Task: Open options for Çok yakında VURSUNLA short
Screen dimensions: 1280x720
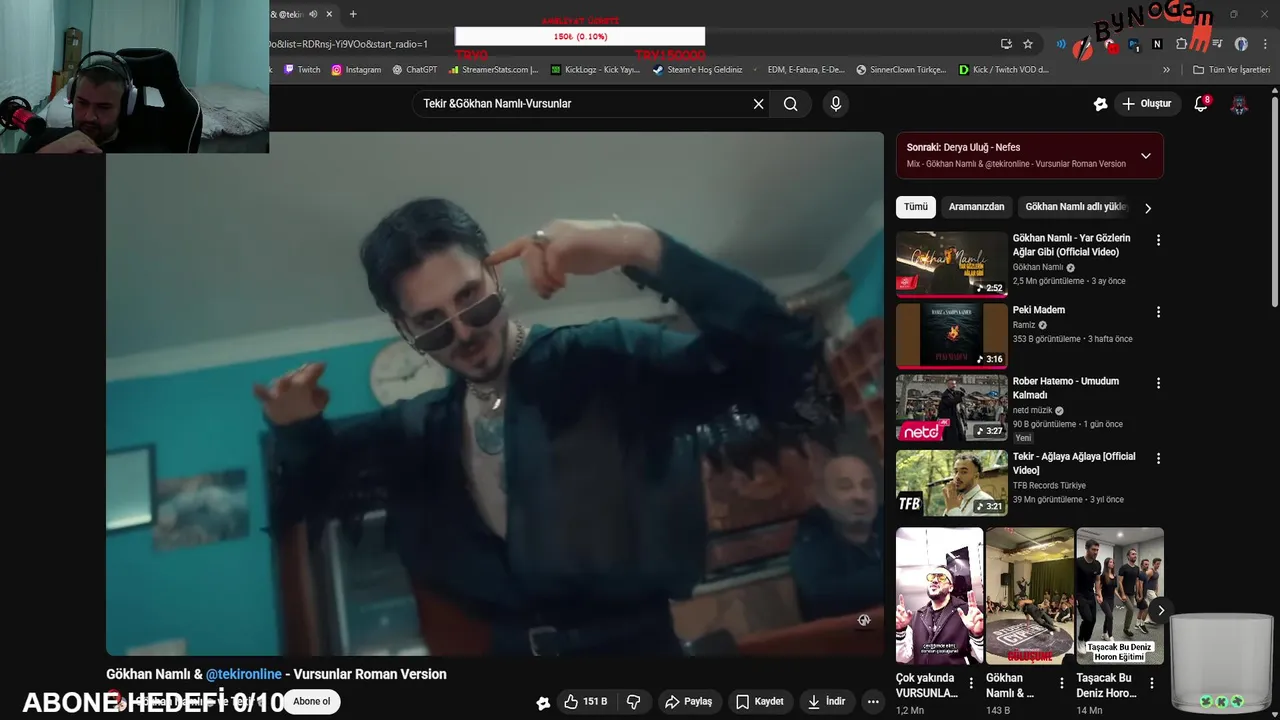Action: click(x=971, y=684)
